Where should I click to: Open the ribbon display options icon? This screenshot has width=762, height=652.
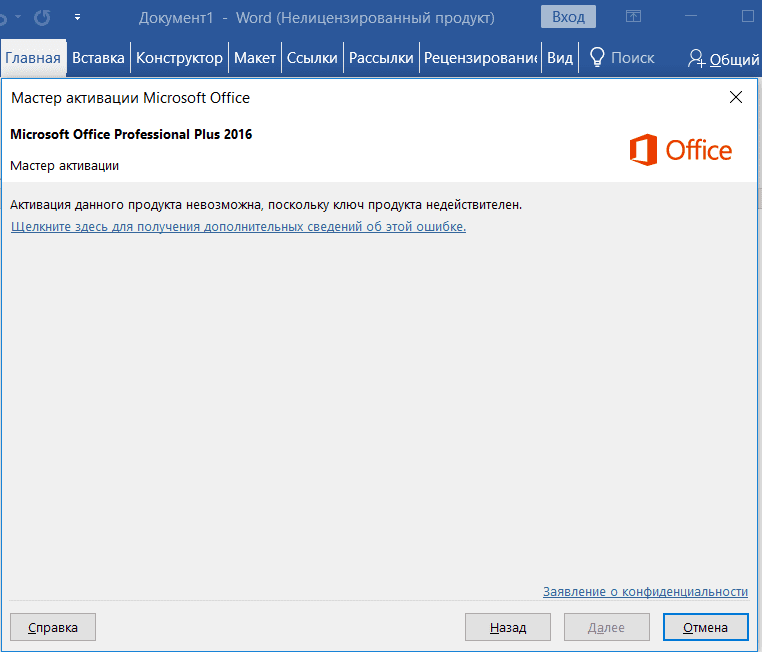pyautogui.click(x=633, y=17)
